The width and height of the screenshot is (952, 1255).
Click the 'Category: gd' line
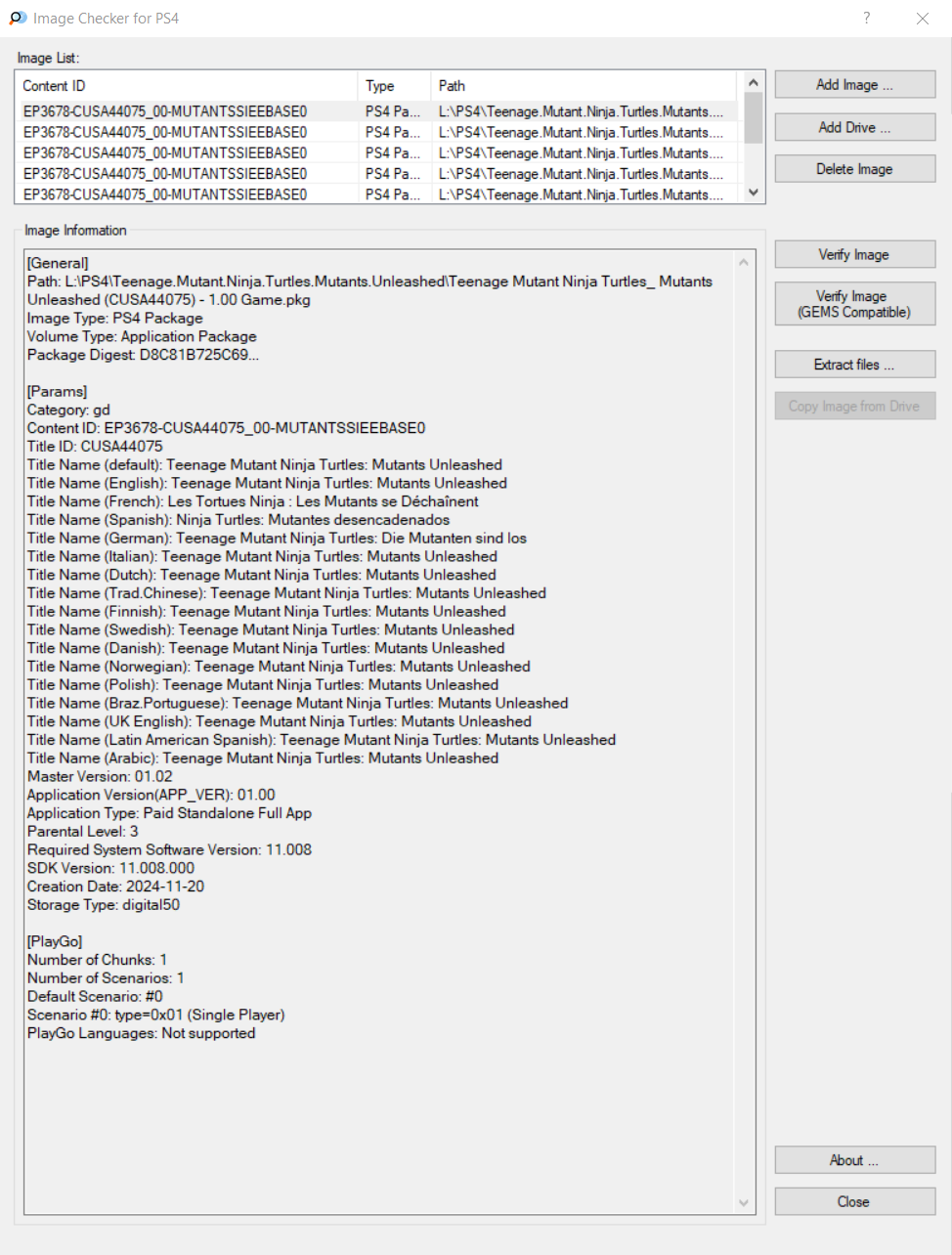68,410
